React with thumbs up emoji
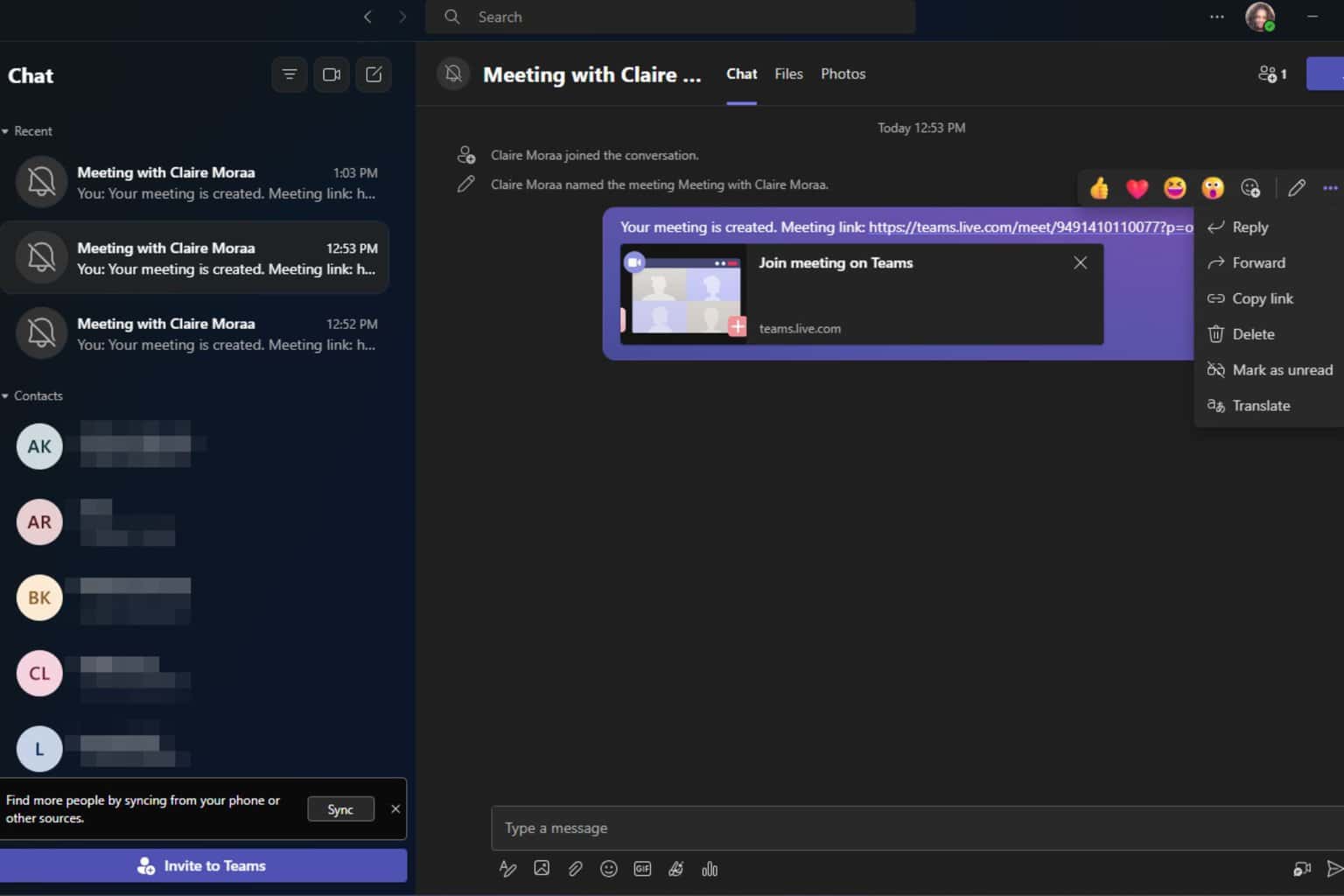1344x896 pixels. tap(1099, 187)
